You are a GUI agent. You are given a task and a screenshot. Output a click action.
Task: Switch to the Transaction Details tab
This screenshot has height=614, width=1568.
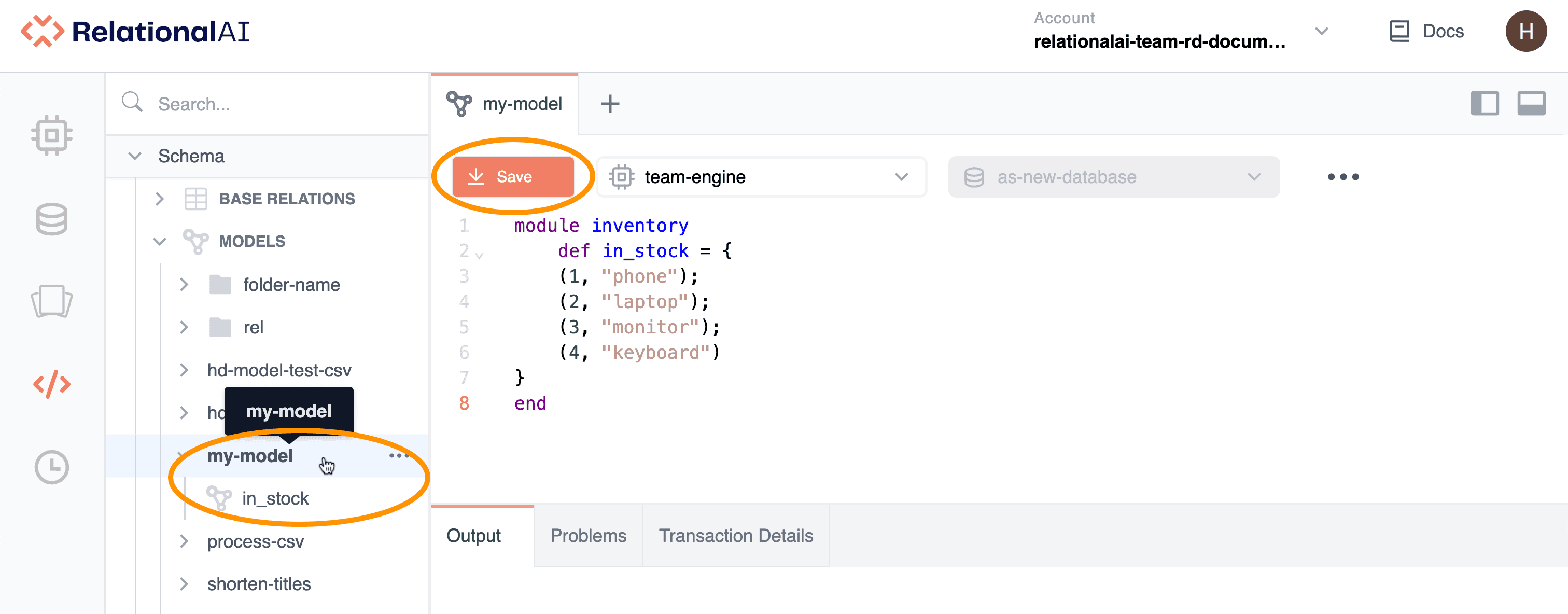pos(735,536)
